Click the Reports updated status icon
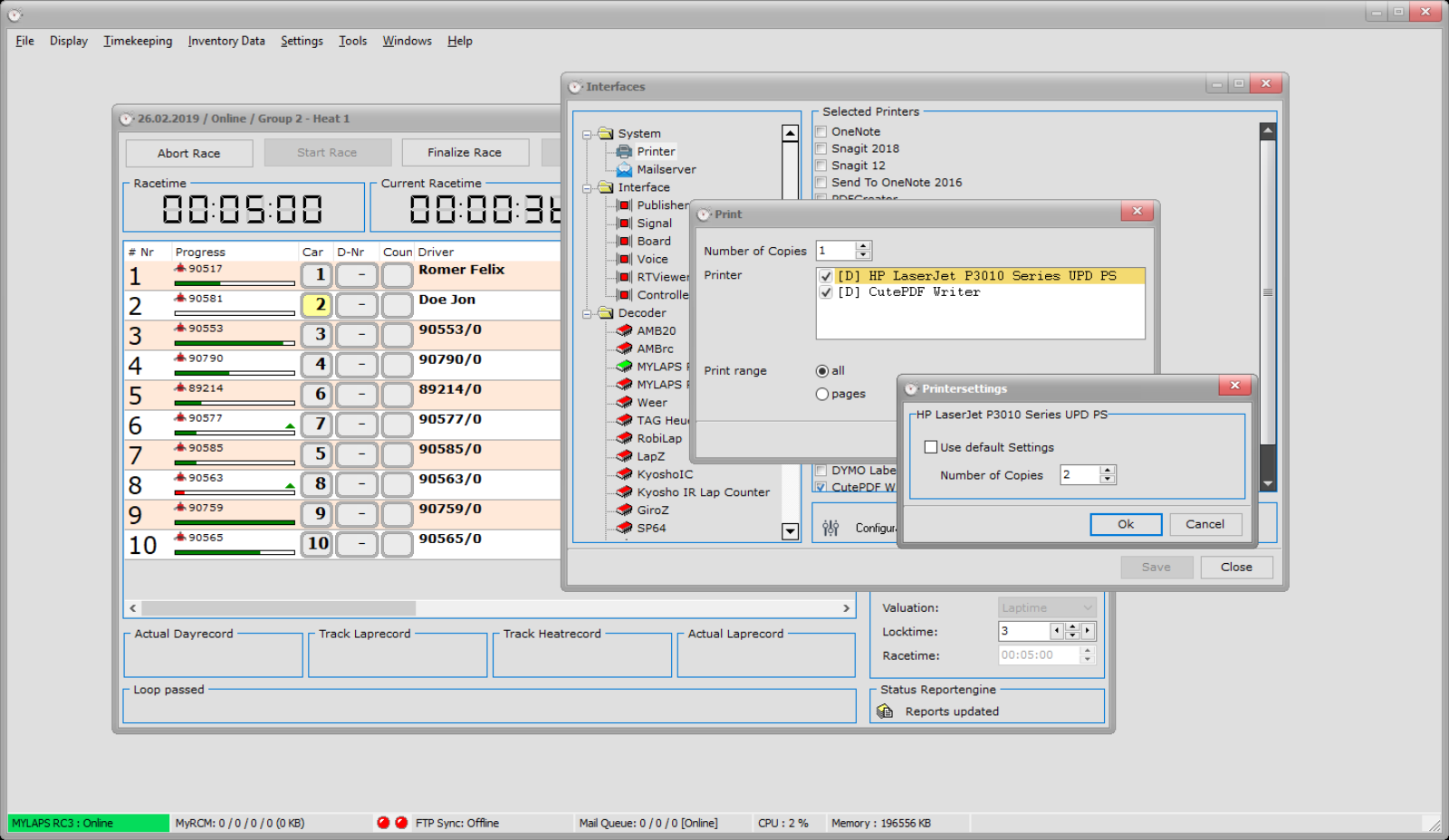Screen dimensions: 1449x840 [885, 711]
